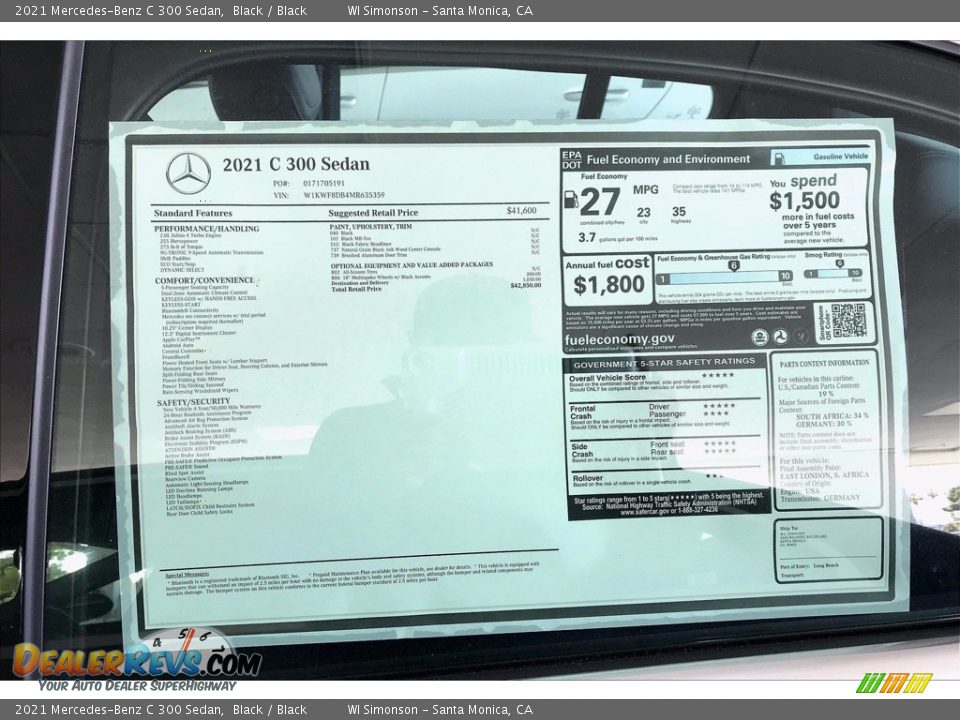This screenshot has width=960, height=720.
Task: Open the fueleconomy.gov link
Action: (x=619, y=340)
